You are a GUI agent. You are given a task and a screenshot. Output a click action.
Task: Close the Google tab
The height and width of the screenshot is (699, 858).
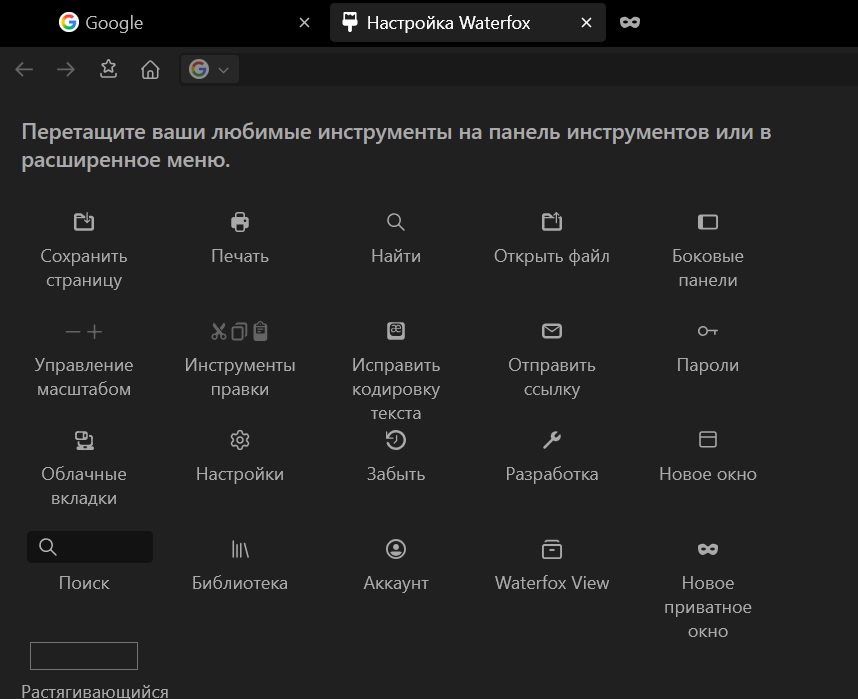click(x=305, y=22)
